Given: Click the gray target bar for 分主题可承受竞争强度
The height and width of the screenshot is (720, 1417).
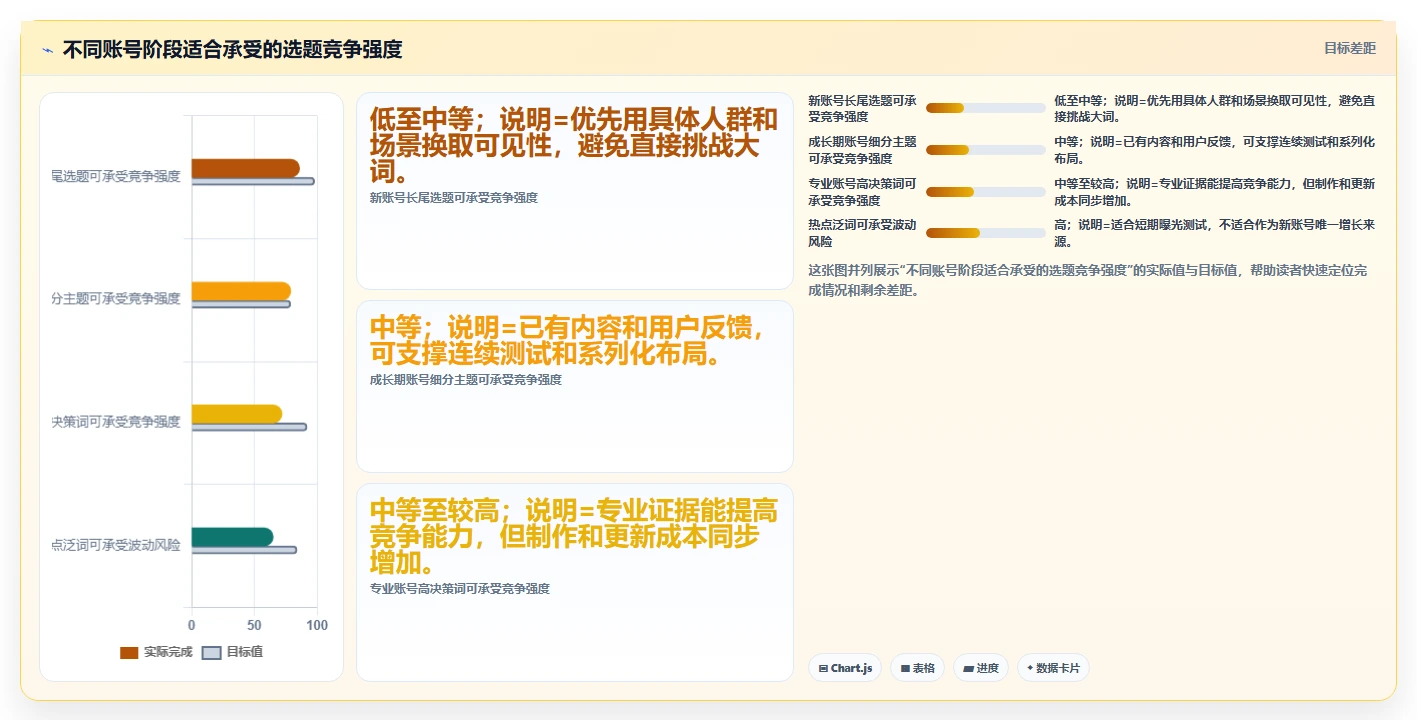Looking at the screenshot, I should click(241, 304).
